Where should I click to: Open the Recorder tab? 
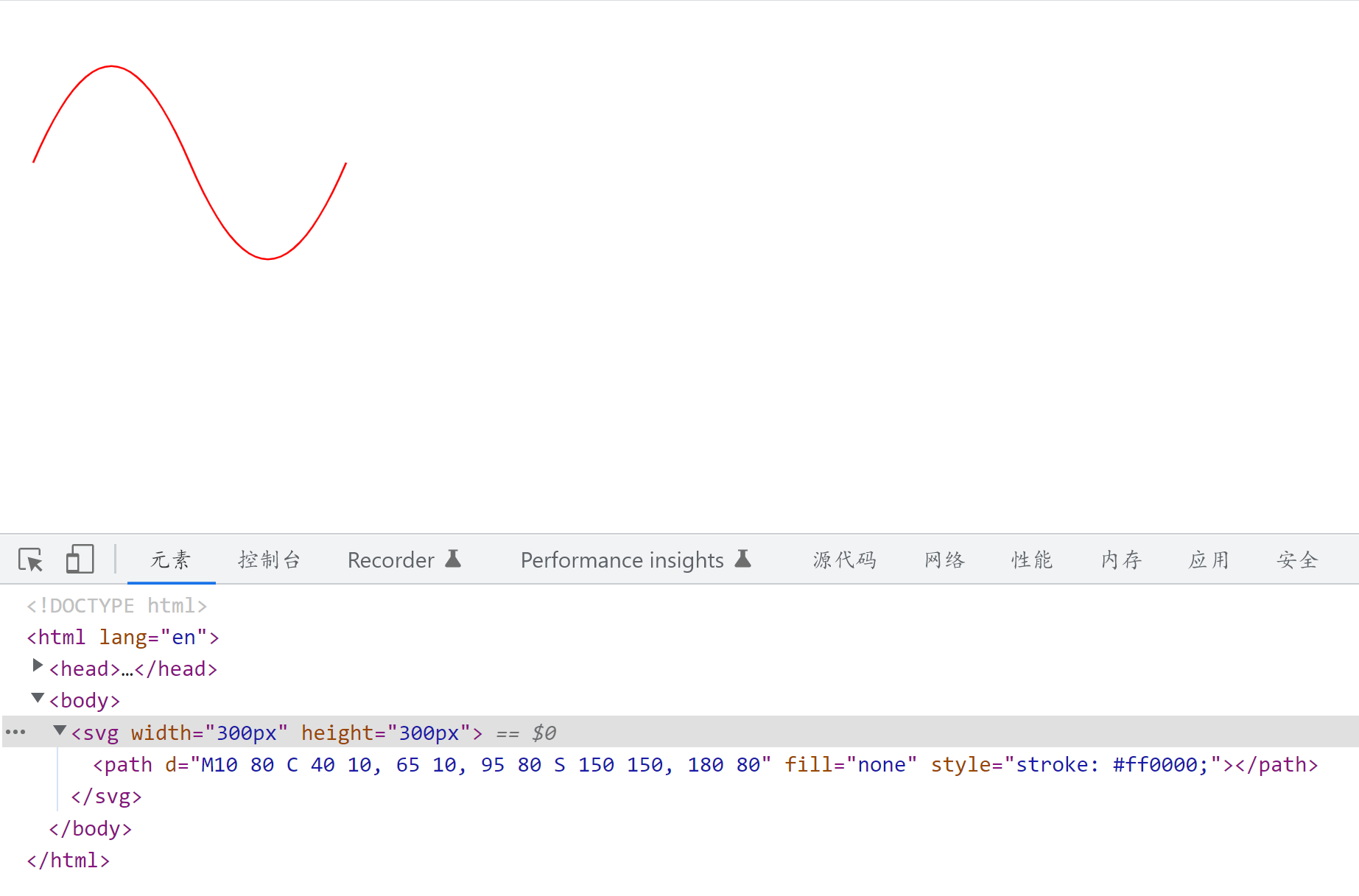click(404, 560)
